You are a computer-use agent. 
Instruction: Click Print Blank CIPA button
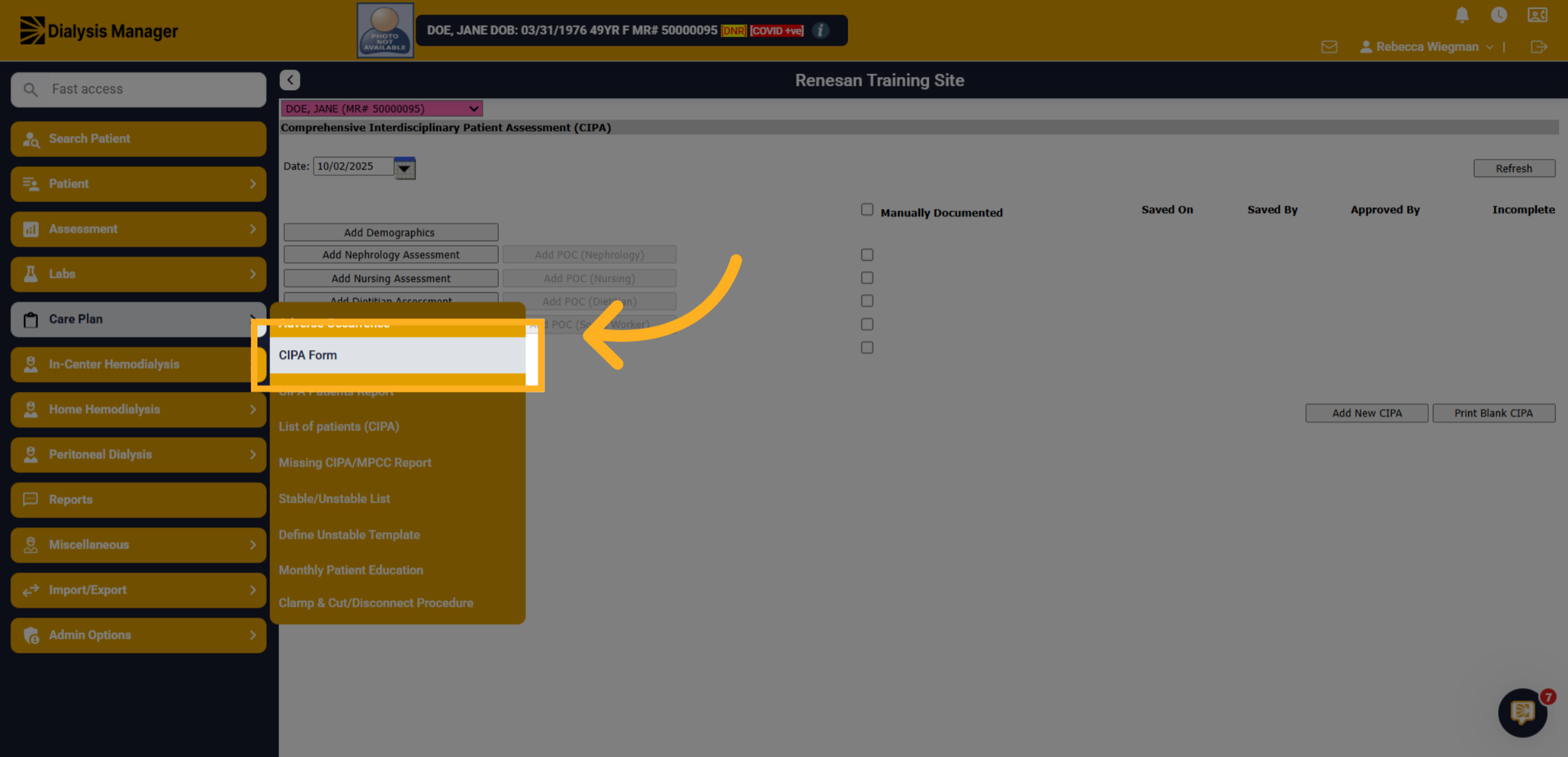(1494, 413)
